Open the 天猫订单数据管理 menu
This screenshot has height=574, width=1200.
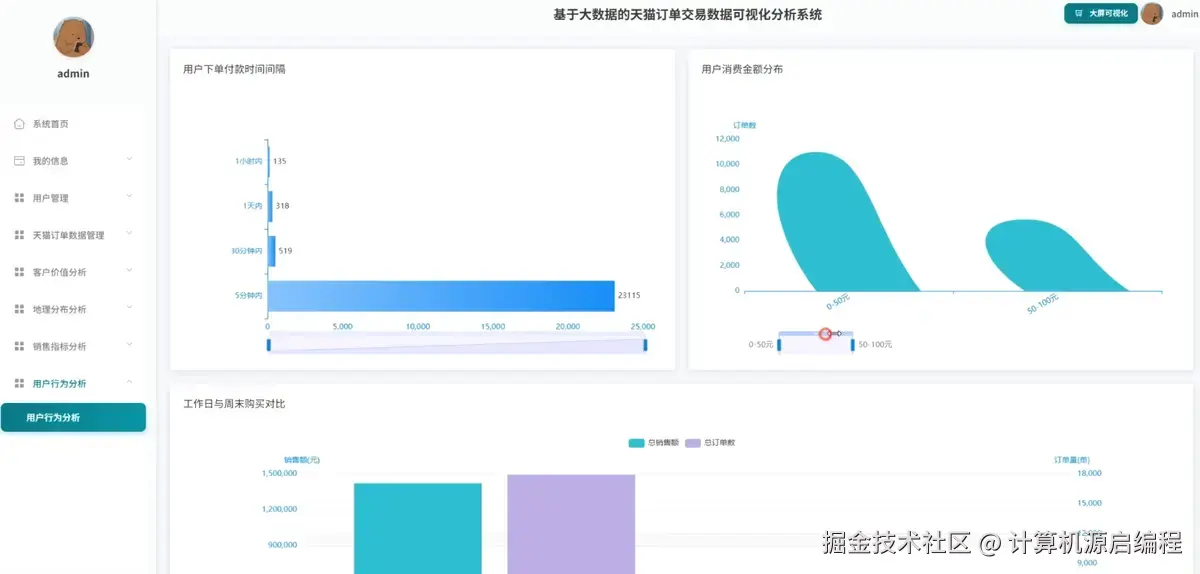[73, 235]
